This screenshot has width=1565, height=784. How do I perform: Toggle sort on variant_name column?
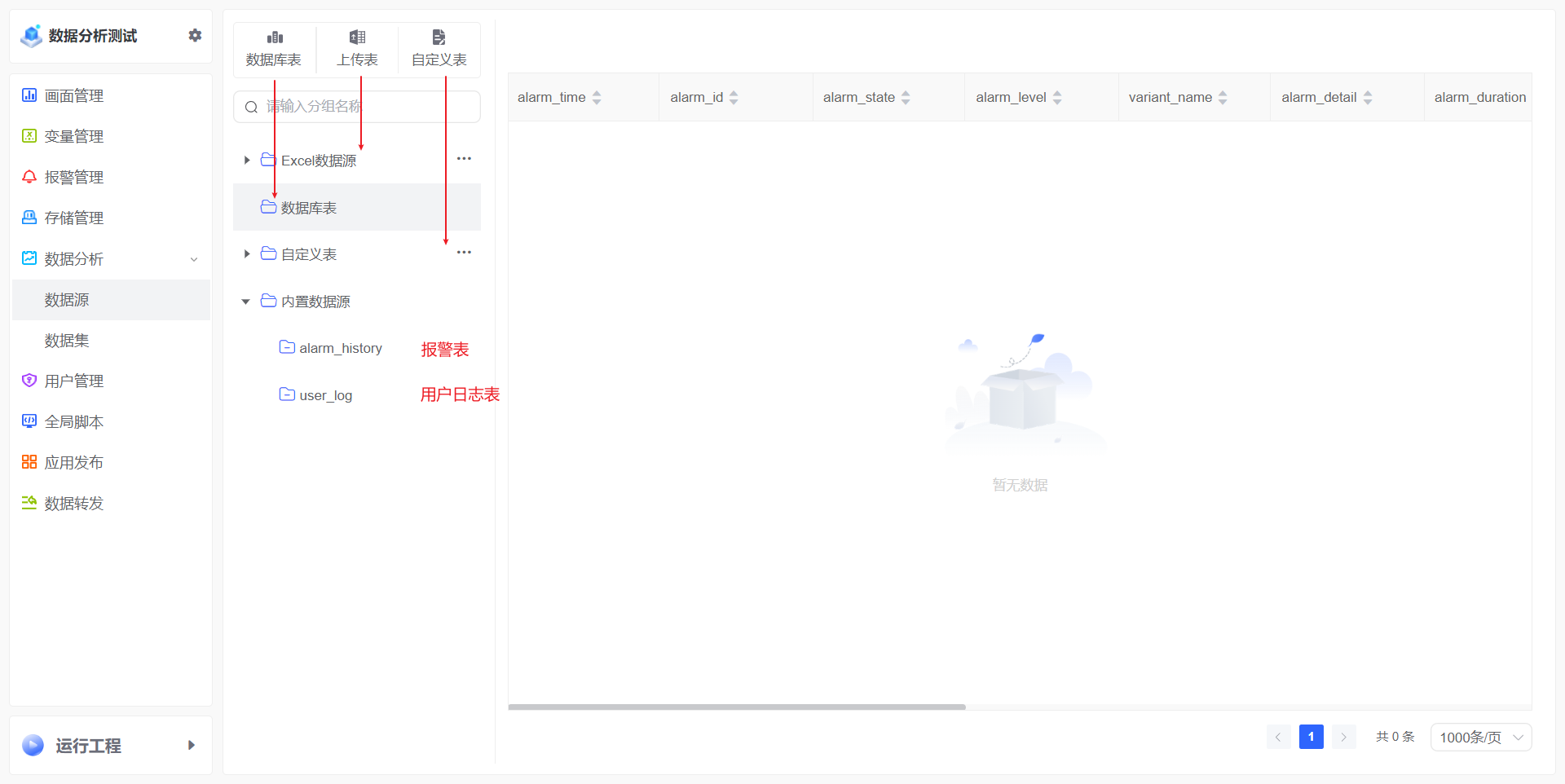tap(1223, 98)
